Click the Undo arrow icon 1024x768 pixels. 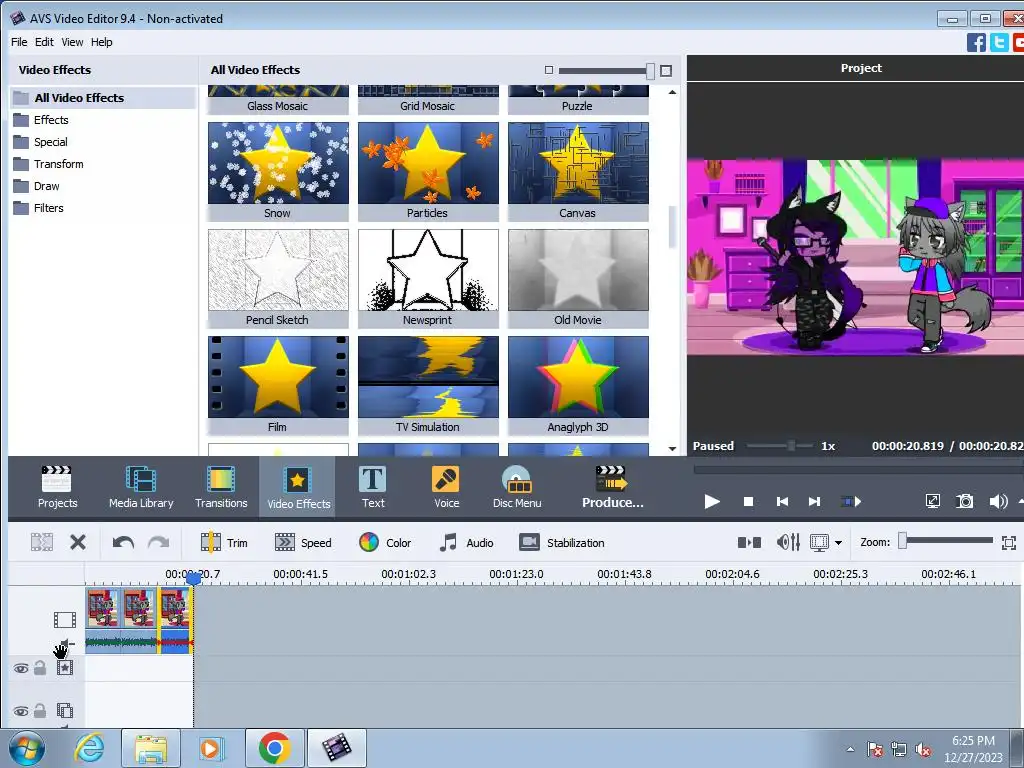(x=123, y=543)
